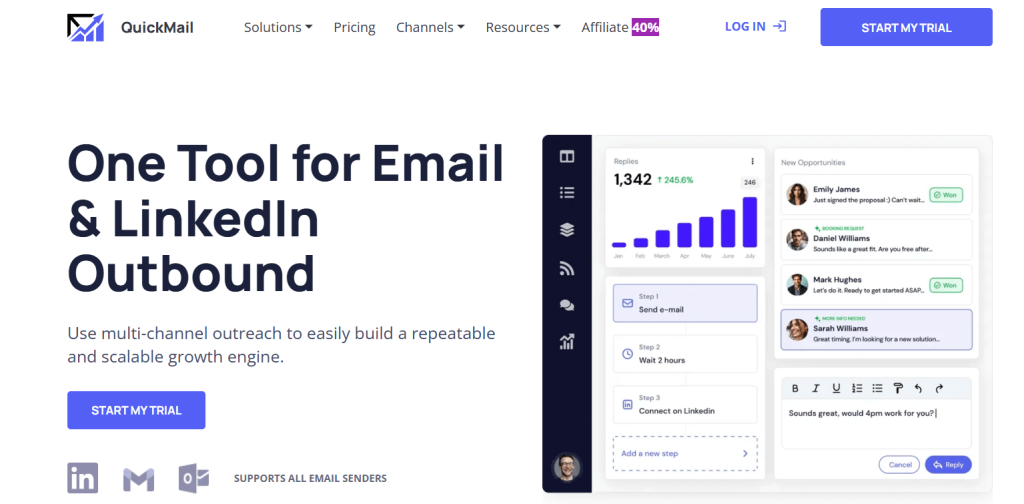Open the Emily James opportunity
This screenshot has height=504, width=1024.
[x=876, y=195]
